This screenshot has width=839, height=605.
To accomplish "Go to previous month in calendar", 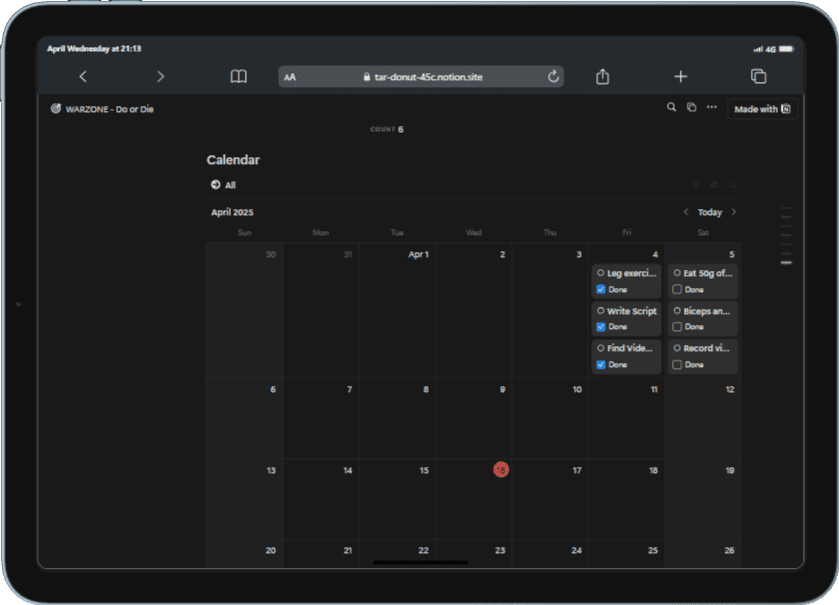I will click(686, 212).
